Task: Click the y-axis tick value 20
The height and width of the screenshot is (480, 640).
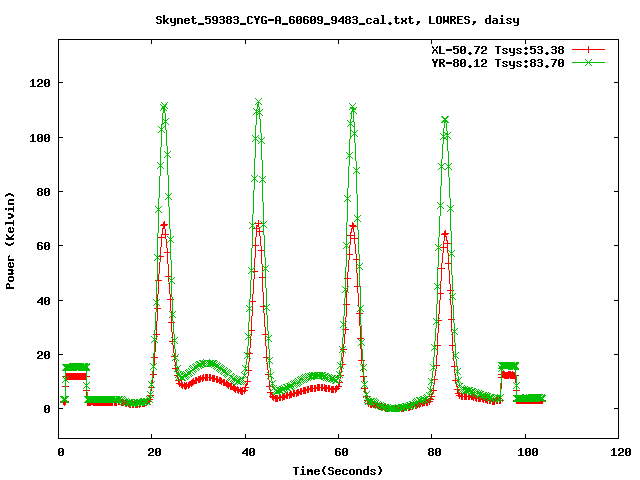Action: click(43, 355)
